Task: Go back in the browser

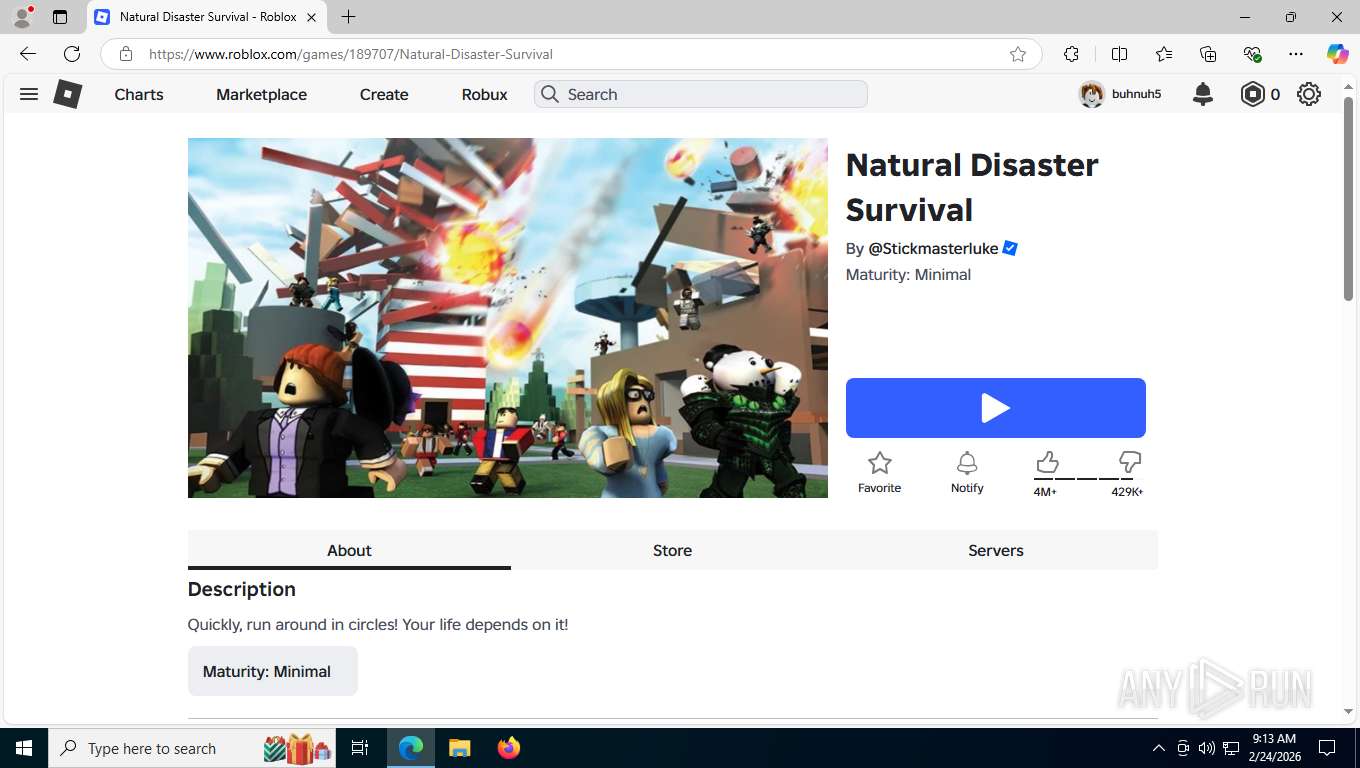Action: point(28,54)
